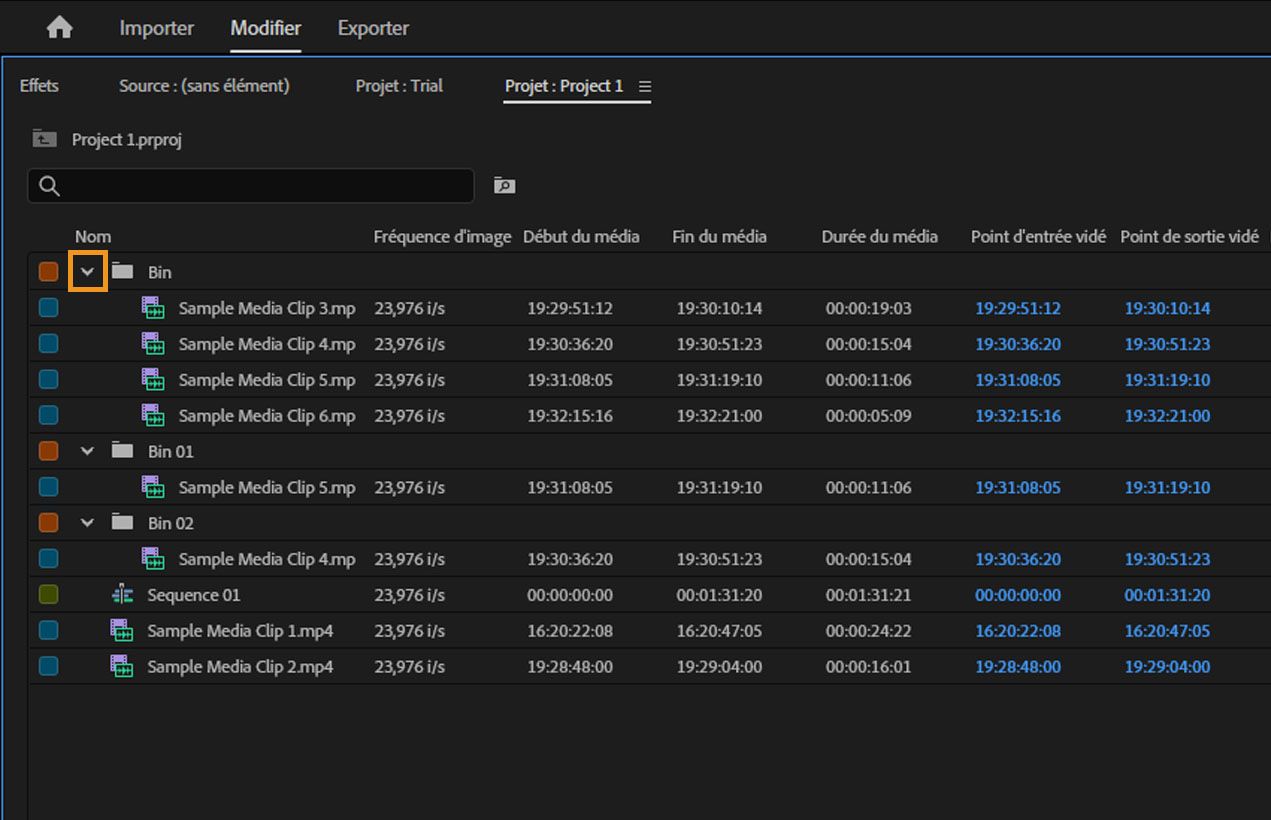Open the Project 1 panel menu icon

point(645,87)
